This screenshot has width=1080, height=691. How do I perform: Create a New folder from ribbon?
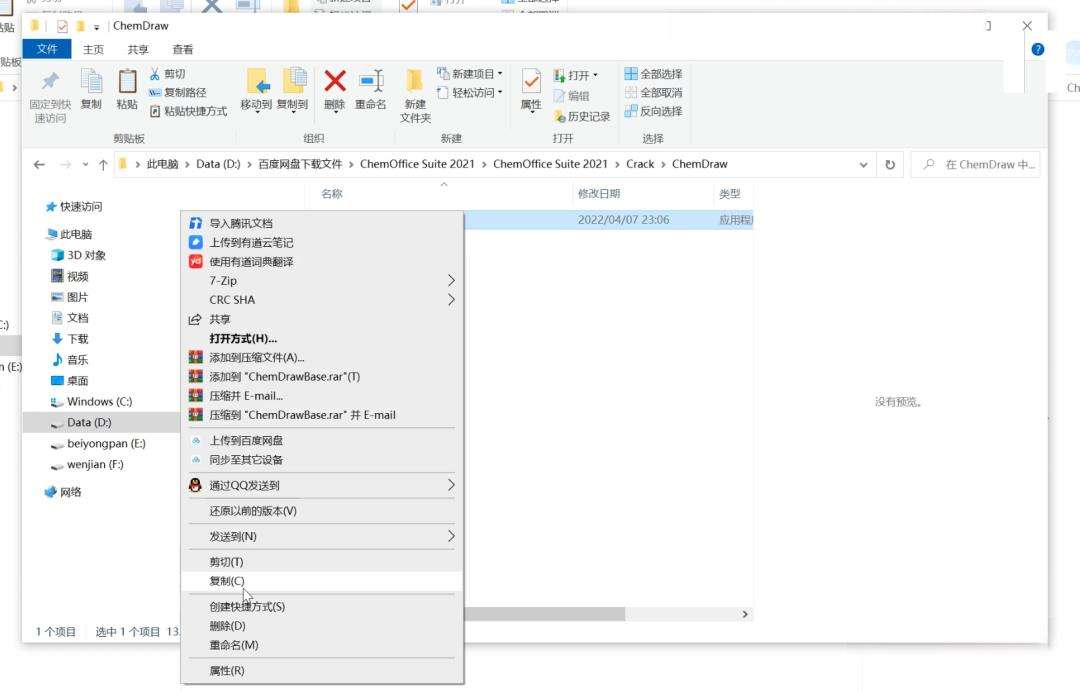tap(415, 96)
